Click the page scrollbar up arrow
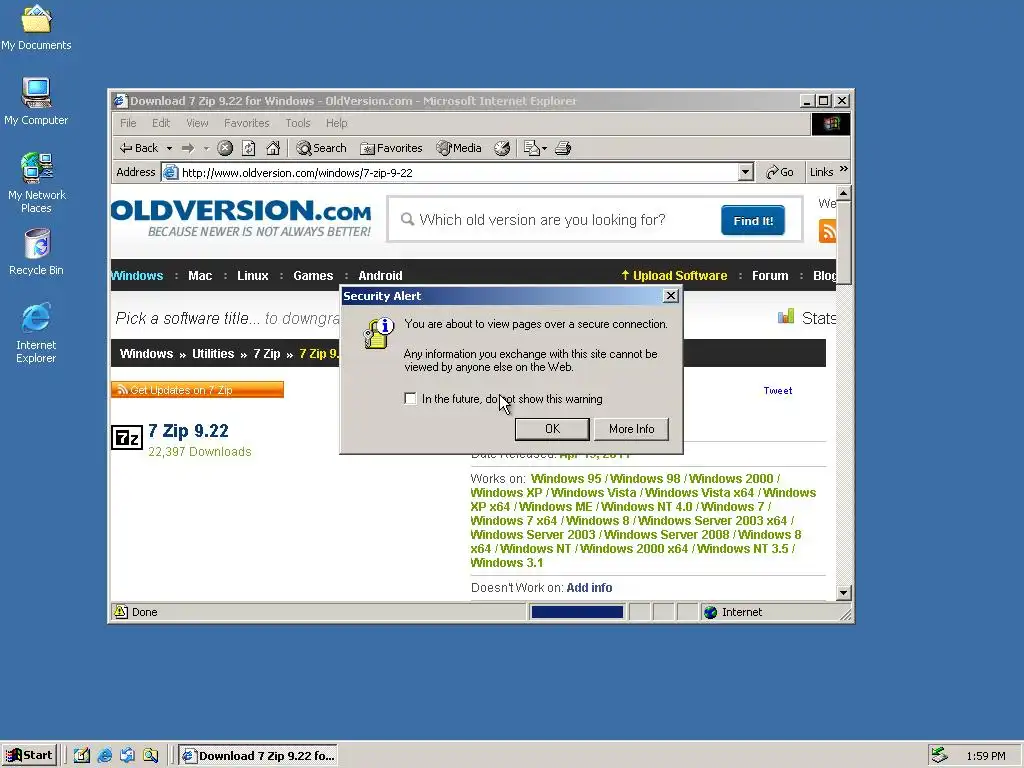The image size is (1024, 768). [843, 193]
